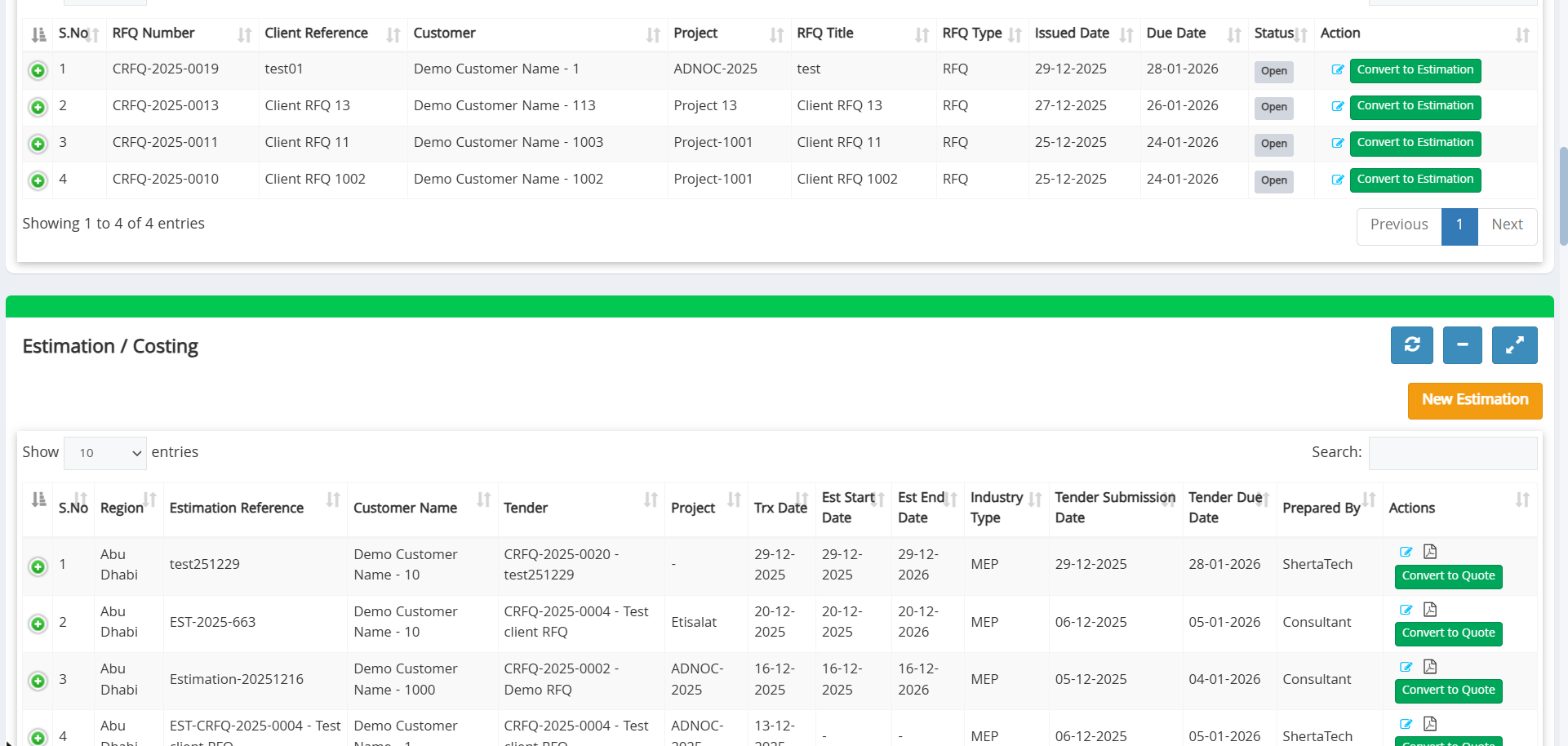Viewport: 1568px width, 746px height.
Task: Sort RFQ table by Due Date
Action: click(1194, 34)
